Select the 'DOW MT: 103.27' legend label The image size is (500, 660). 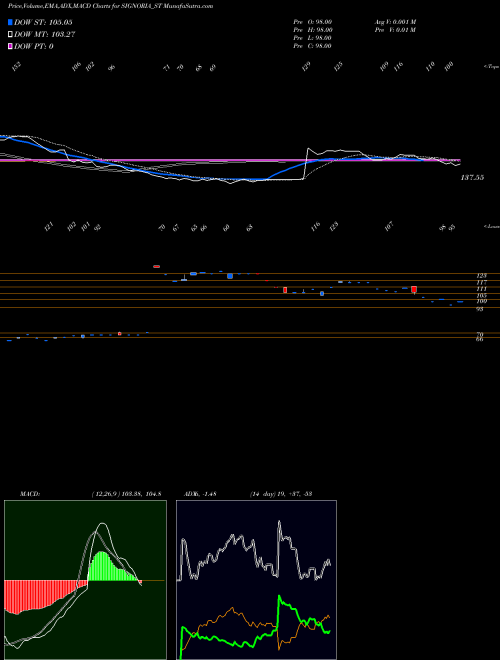coord(45,35)
